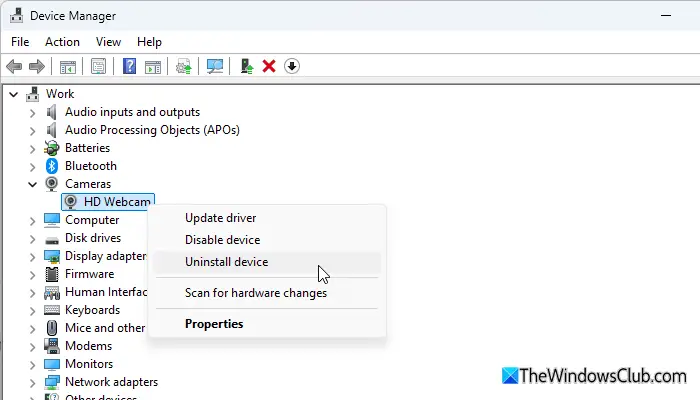Expand the Batteries category
Screen dimensions: 700x400
click(33, 148)
